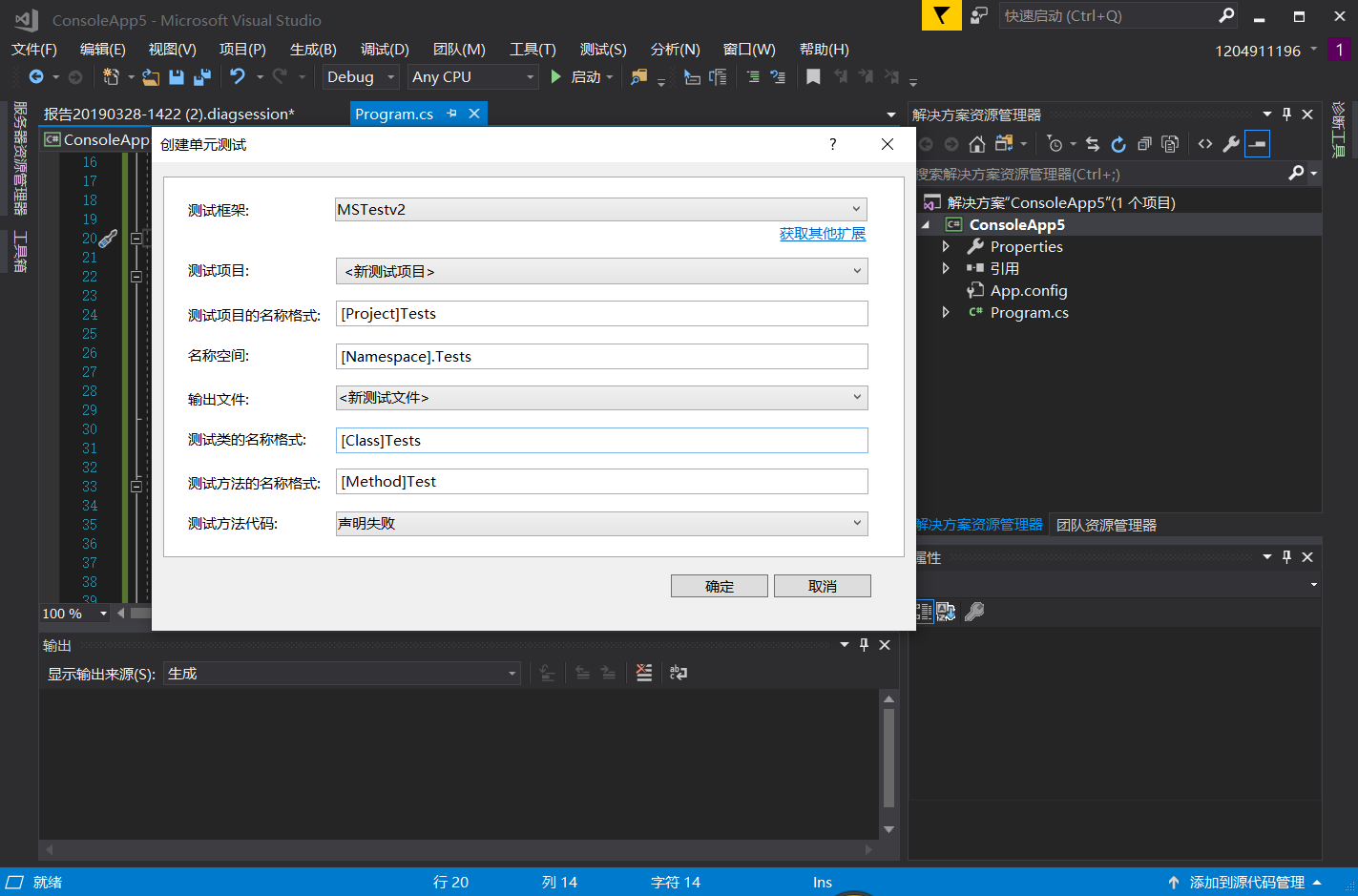Click the Refresh icon in Solution Explorer
The image size is (1358, 896).
tap(1118, 144)
